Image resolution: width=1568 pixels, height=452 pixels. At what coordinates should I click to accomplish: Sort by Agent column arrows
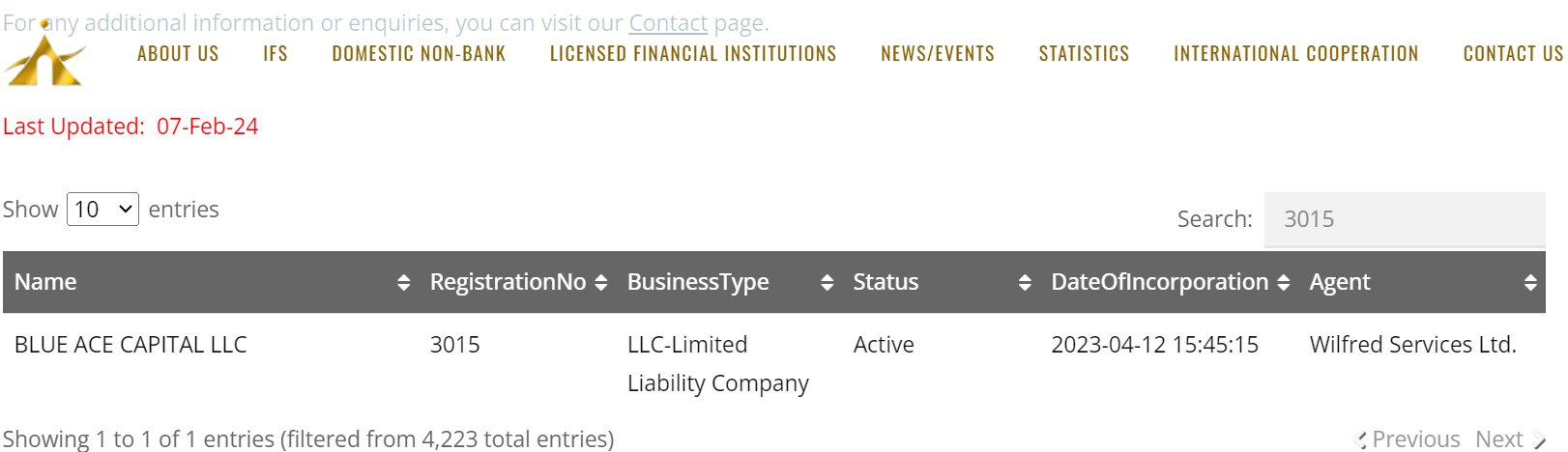point(1530,282)
